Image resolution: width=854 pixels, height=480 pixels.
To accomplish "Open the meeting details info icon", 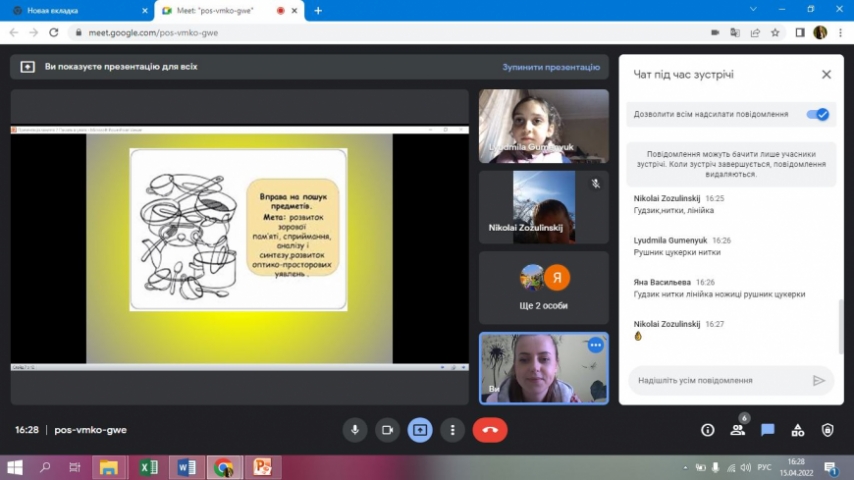I will click(707, 430).
